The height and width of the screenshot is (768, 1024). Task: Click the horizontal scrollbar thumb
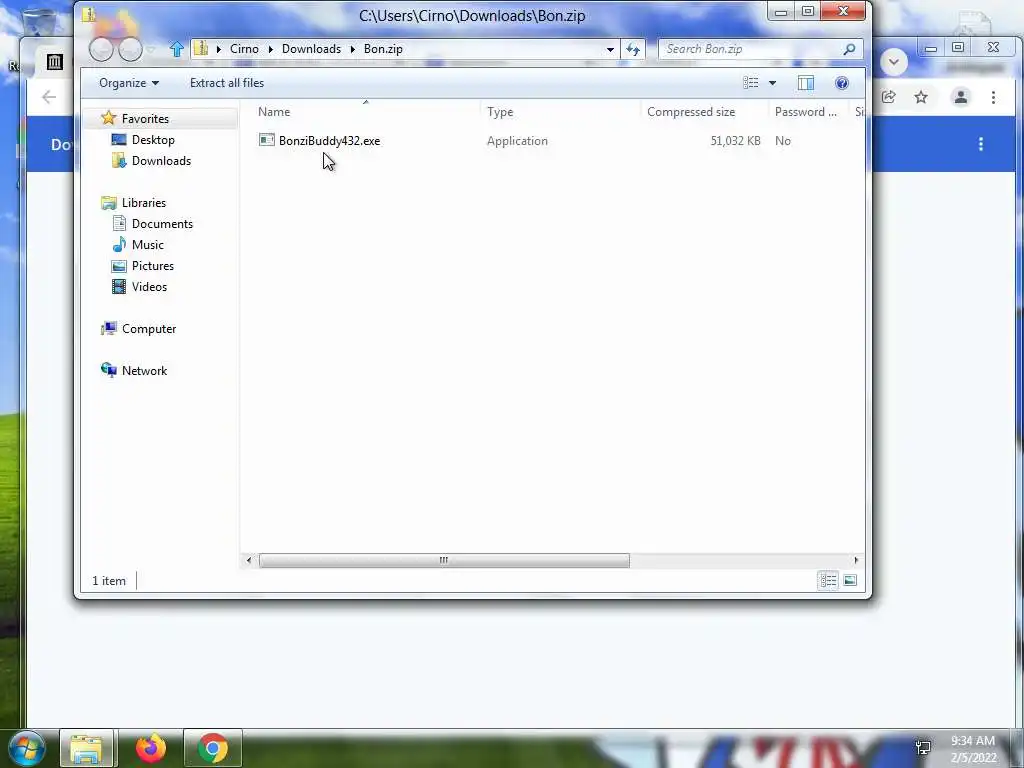(x=444, y=560)
